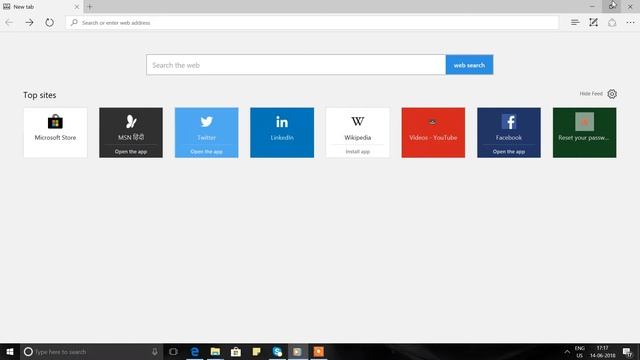
Task: Go forward with the forward arrow
Action: (29, 22)
